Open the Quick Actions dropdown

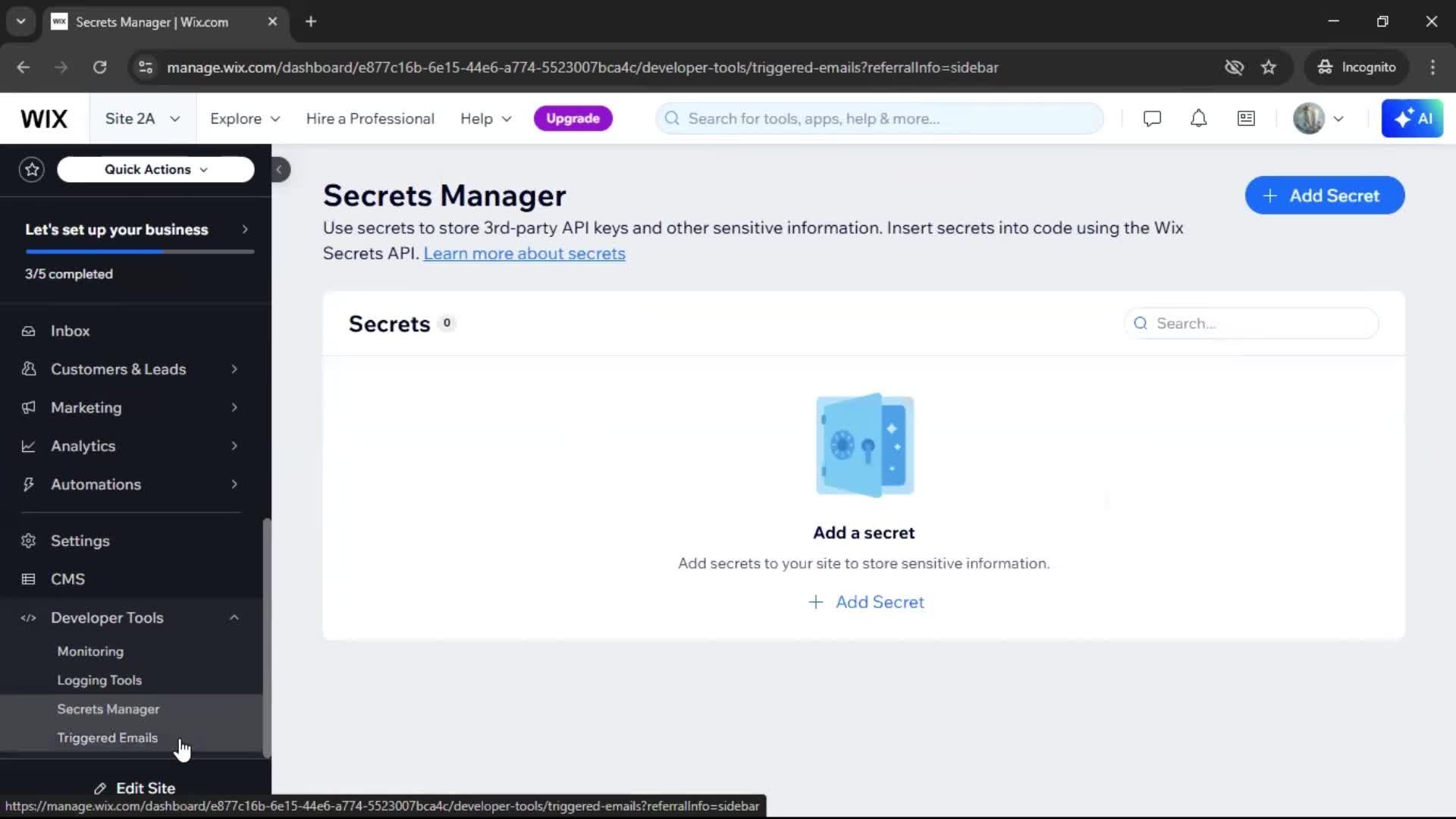tap(155, 169)
